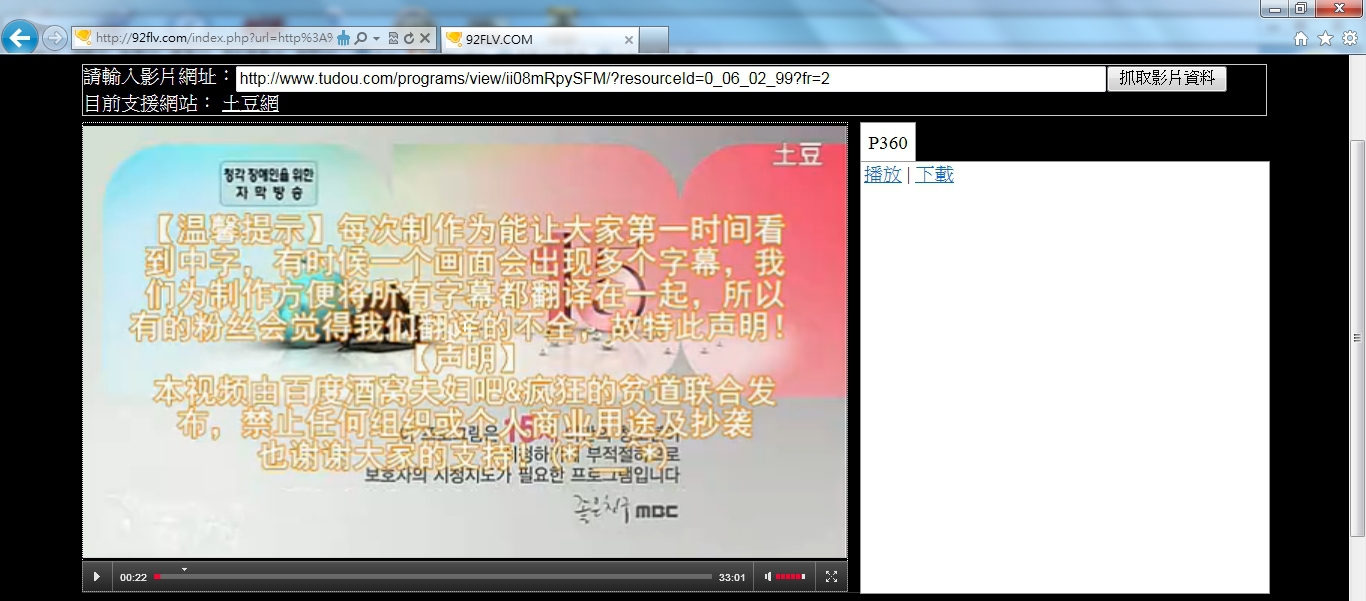
Task: Adjust the red volume level bar
Action: coord(790,577)
